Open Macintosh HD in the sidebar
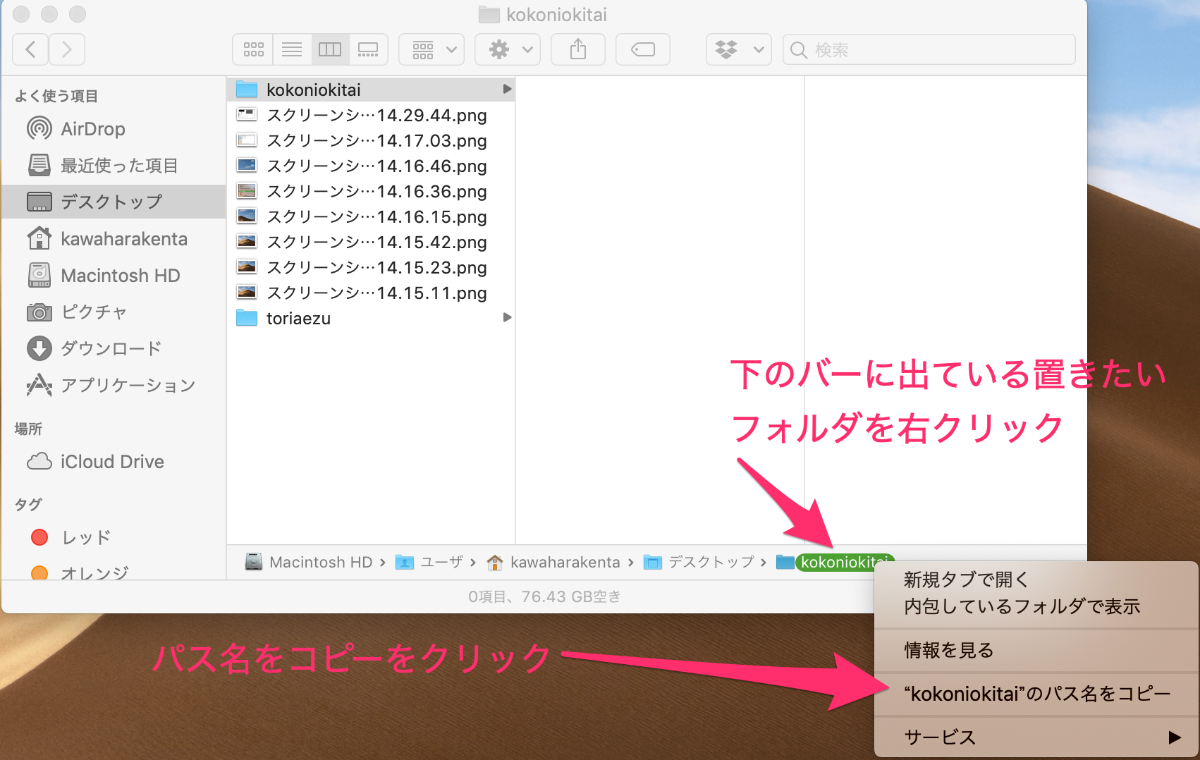The width and height of the screenshot is (1200, 760). (113, 275)
